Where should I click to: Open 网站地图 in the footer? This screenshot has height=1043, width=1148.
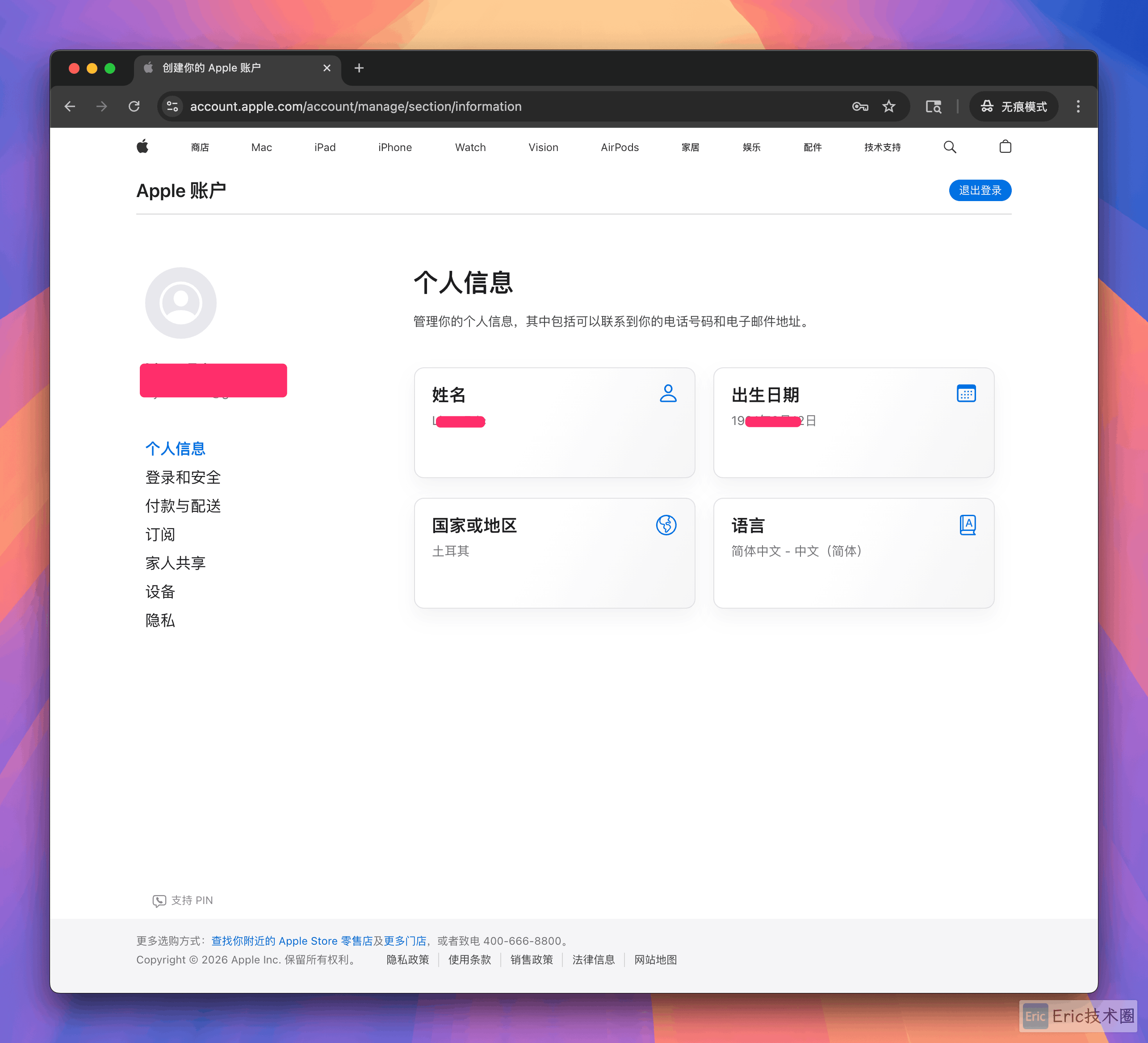tap(655, 960)
